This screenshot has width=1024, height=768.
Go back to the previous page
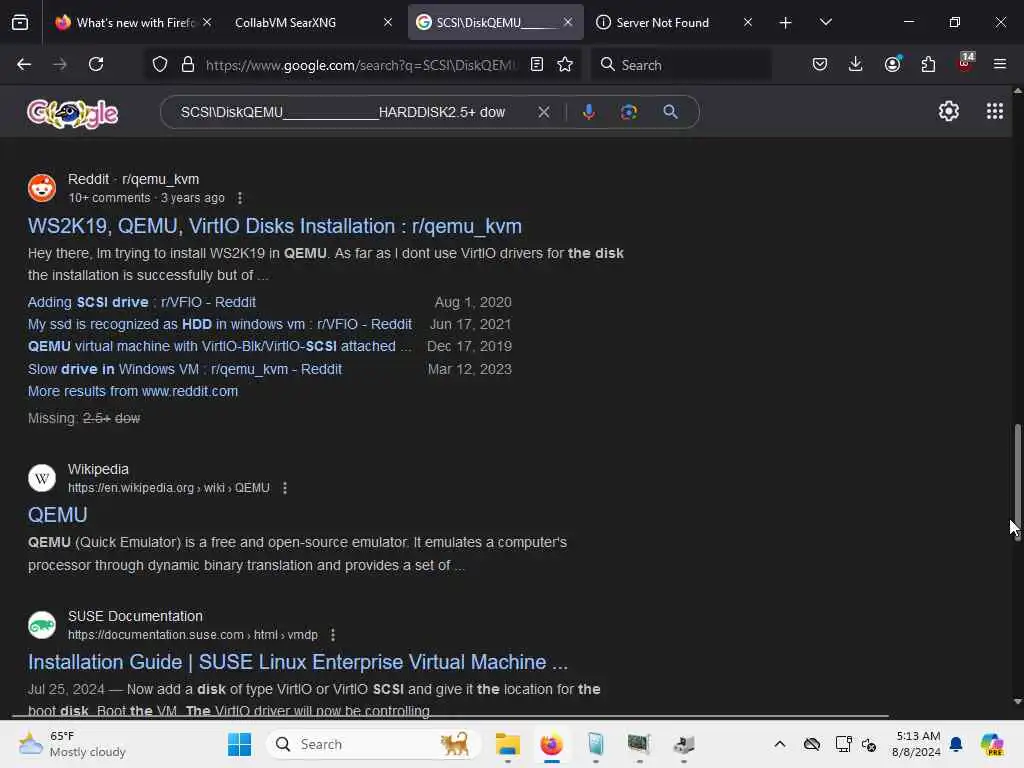[24, 64]
